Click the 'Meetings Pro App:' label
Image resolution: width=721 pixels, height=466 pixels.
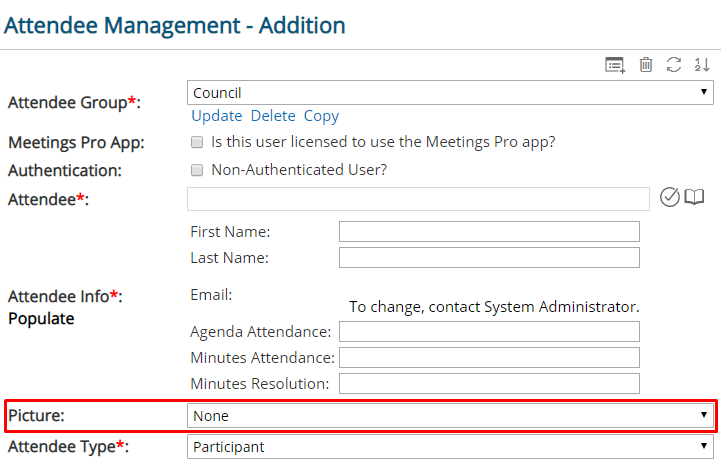[76, 143]
